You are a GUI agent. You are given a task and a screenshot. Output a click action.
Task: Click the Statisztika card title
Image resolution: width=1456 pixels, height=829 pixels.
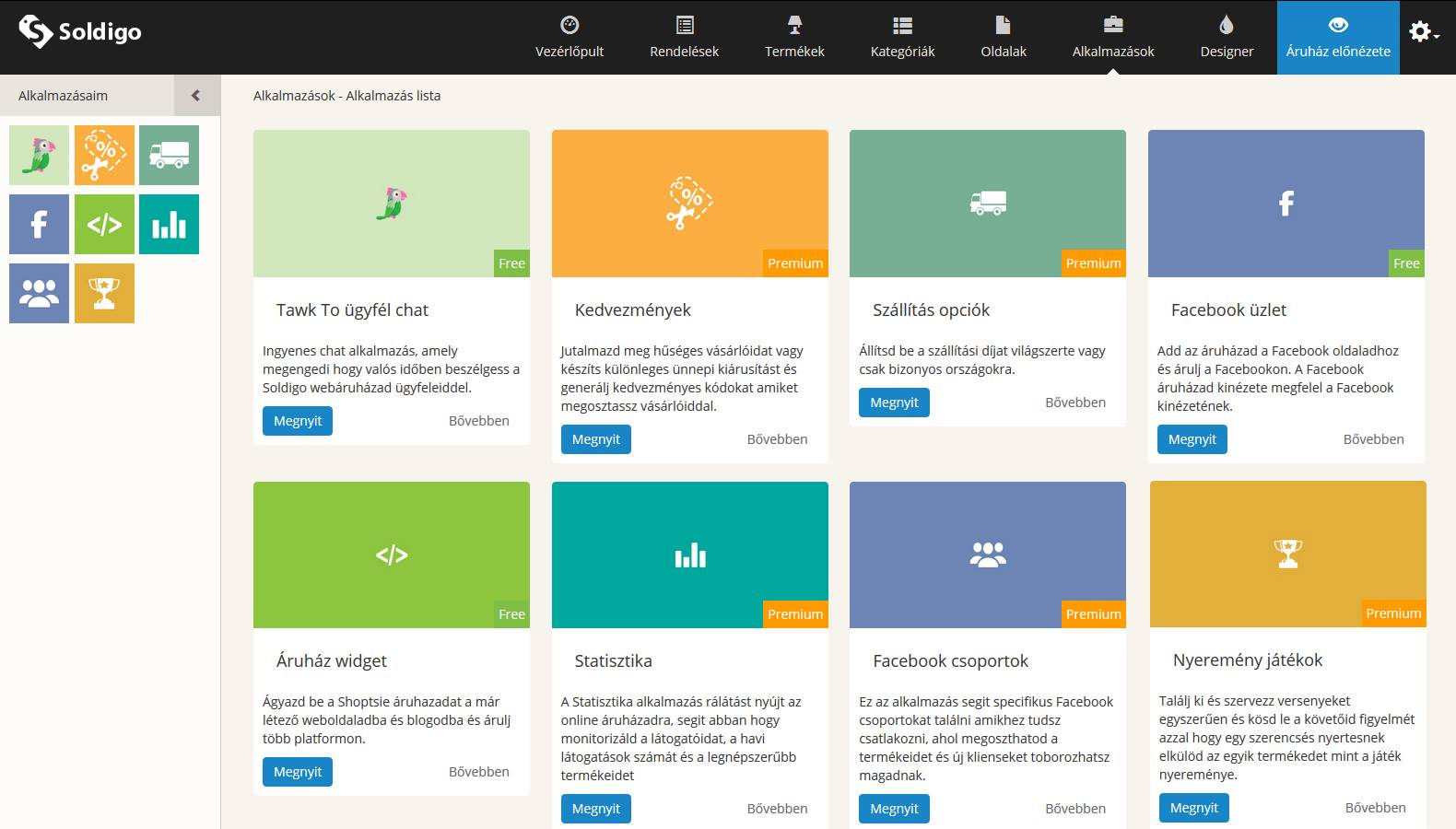coord(613,661)
